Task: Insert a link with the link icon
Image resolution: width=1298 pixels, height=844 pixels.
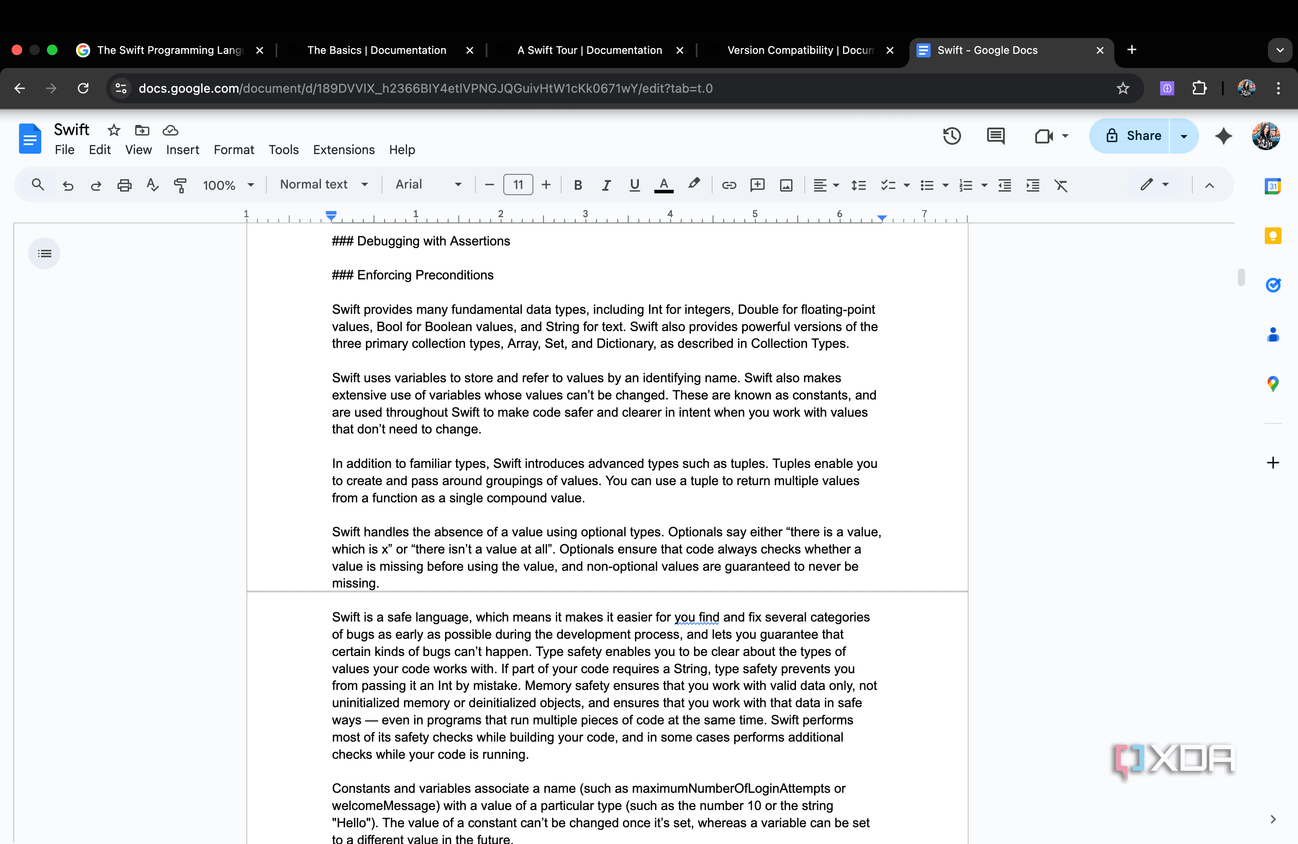Action: point(729,185)
